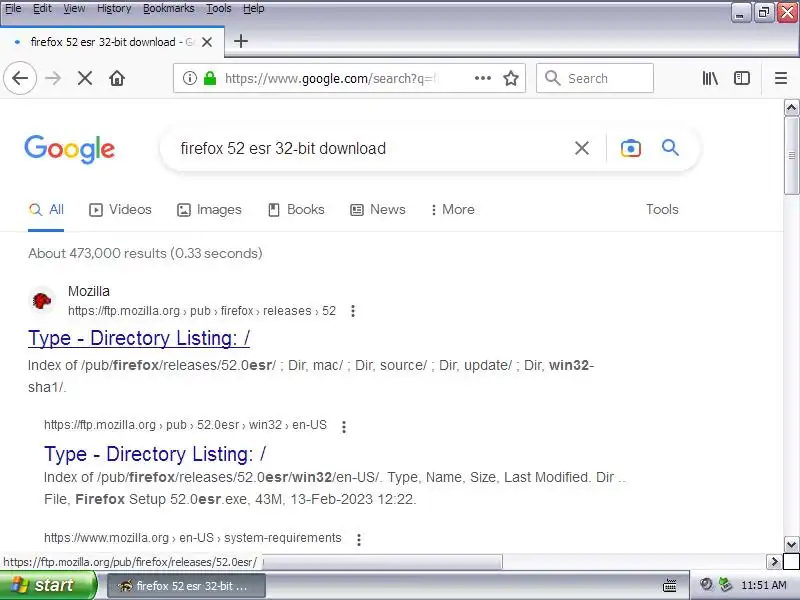The image size is (800, 600).
Task: Open page actions three-dot menu in URL bar
Action: point(483,78)
